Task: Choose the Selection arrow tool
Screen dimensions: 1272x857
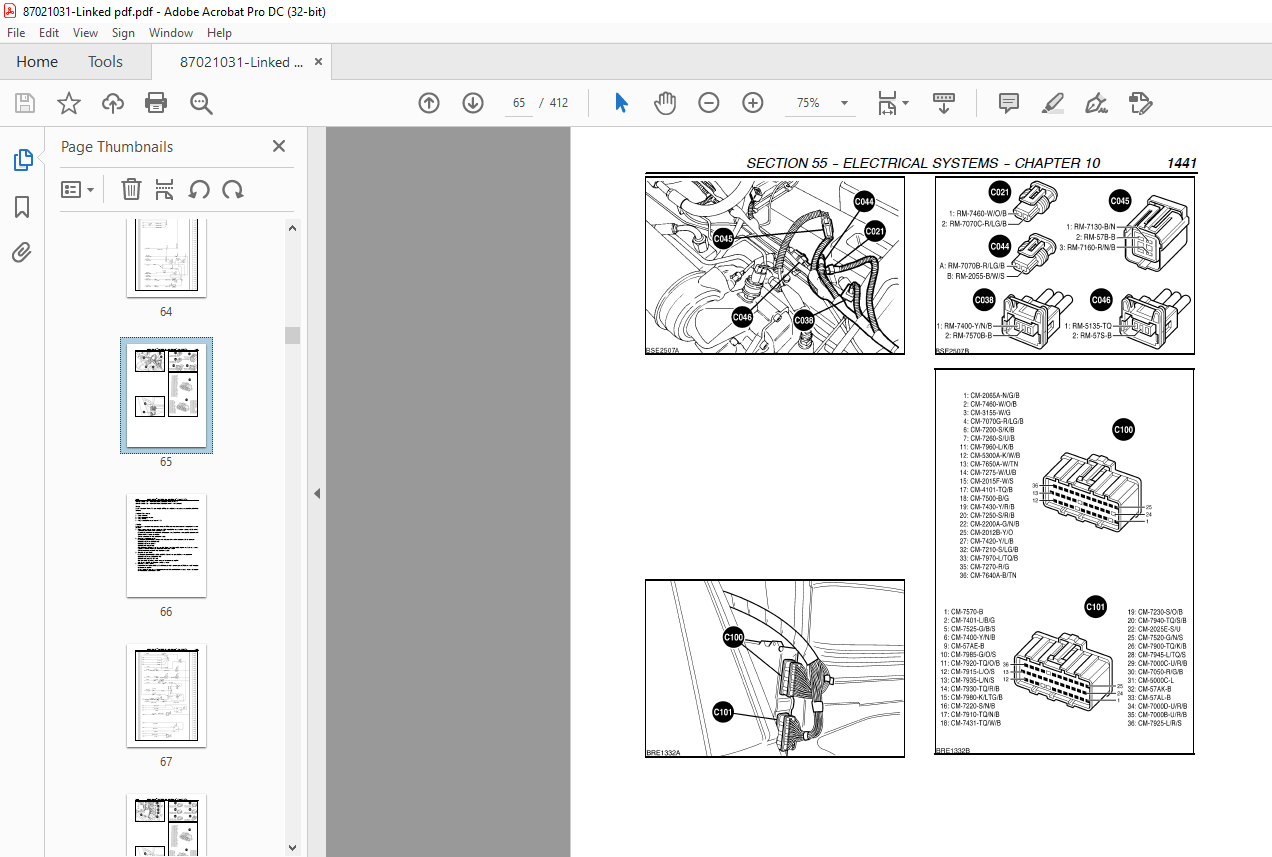Action: 621,103
